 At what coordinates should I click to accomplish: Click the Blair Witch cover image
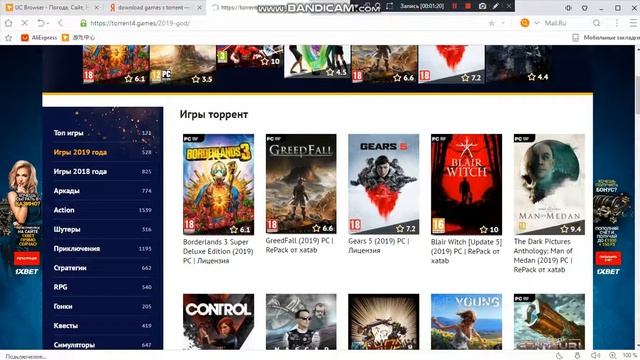pyautogui.click(x=467, y=184)
